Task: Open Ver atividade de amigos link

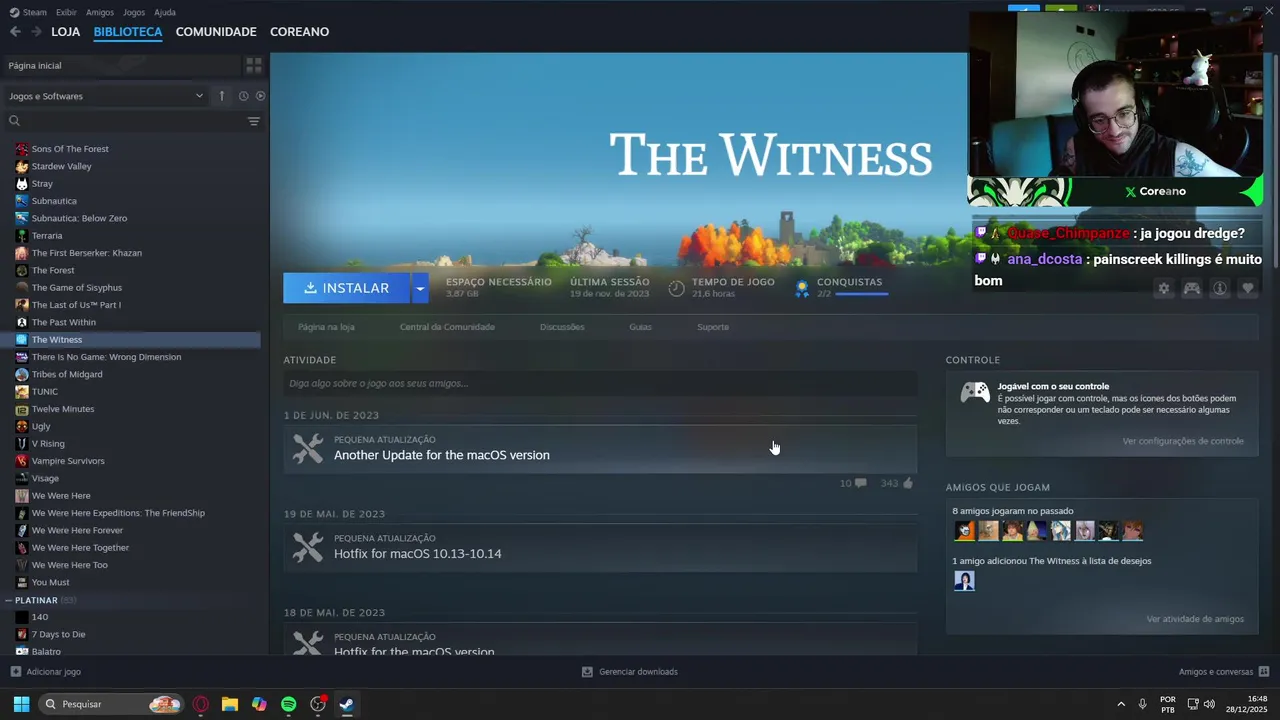Action: coord(1195,619)
